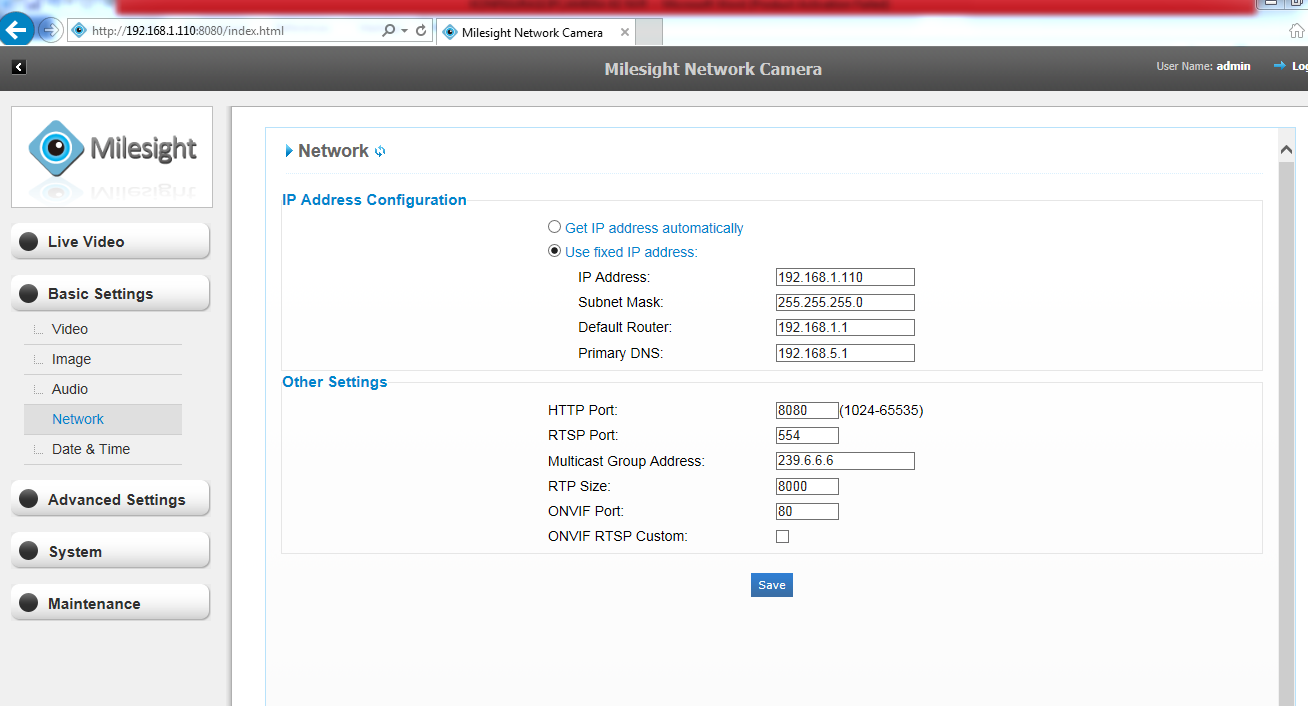Enable the ONVIF RTSP Custom checkbox

click(783, 536)
